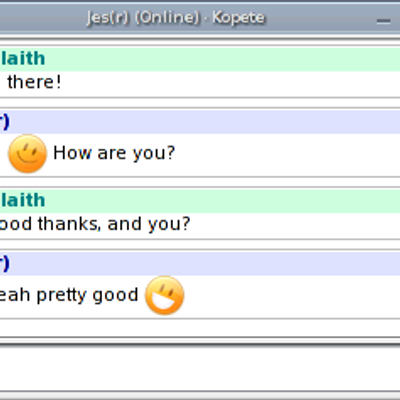Image resolution: width=400 pixels, height=400 pixels.
Task: Select the message "How are you?"
Action: (x=114, y=153)
